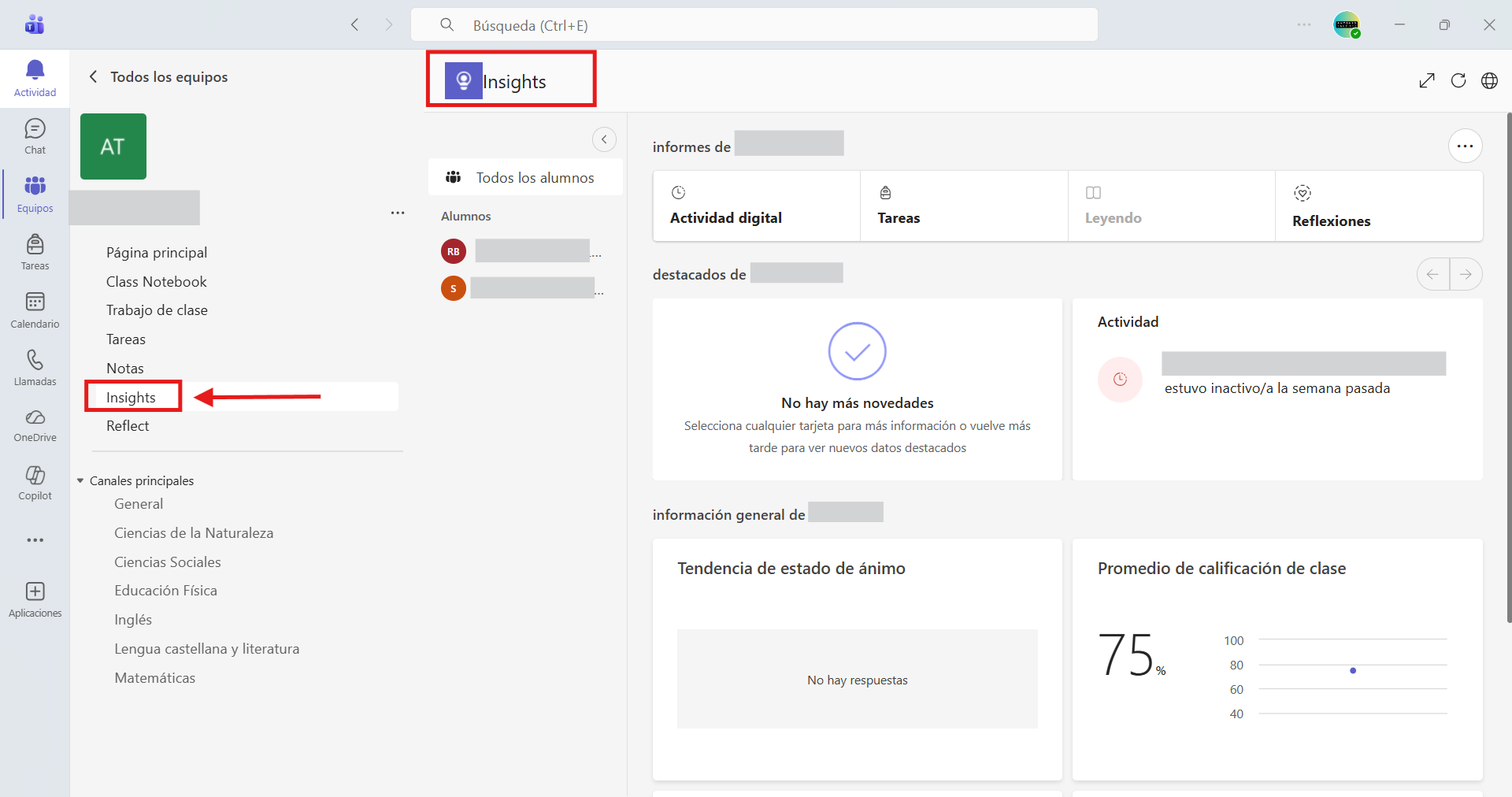Image resolution: width=1512 pixels, height=797 pixels.
Task: Select Equipos in the sidebar
Action: point(35,195)
